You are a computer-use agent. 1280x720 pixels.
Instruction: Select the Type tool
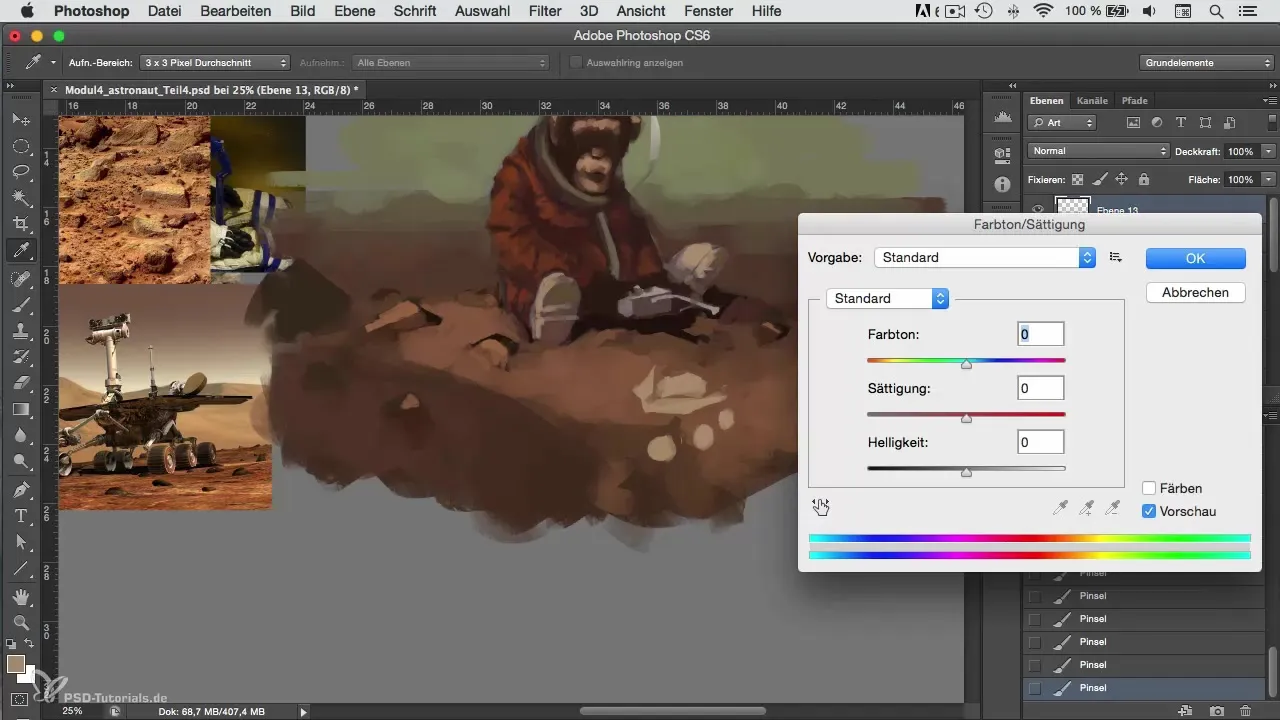pyautogui.click(x=20, y=516)
